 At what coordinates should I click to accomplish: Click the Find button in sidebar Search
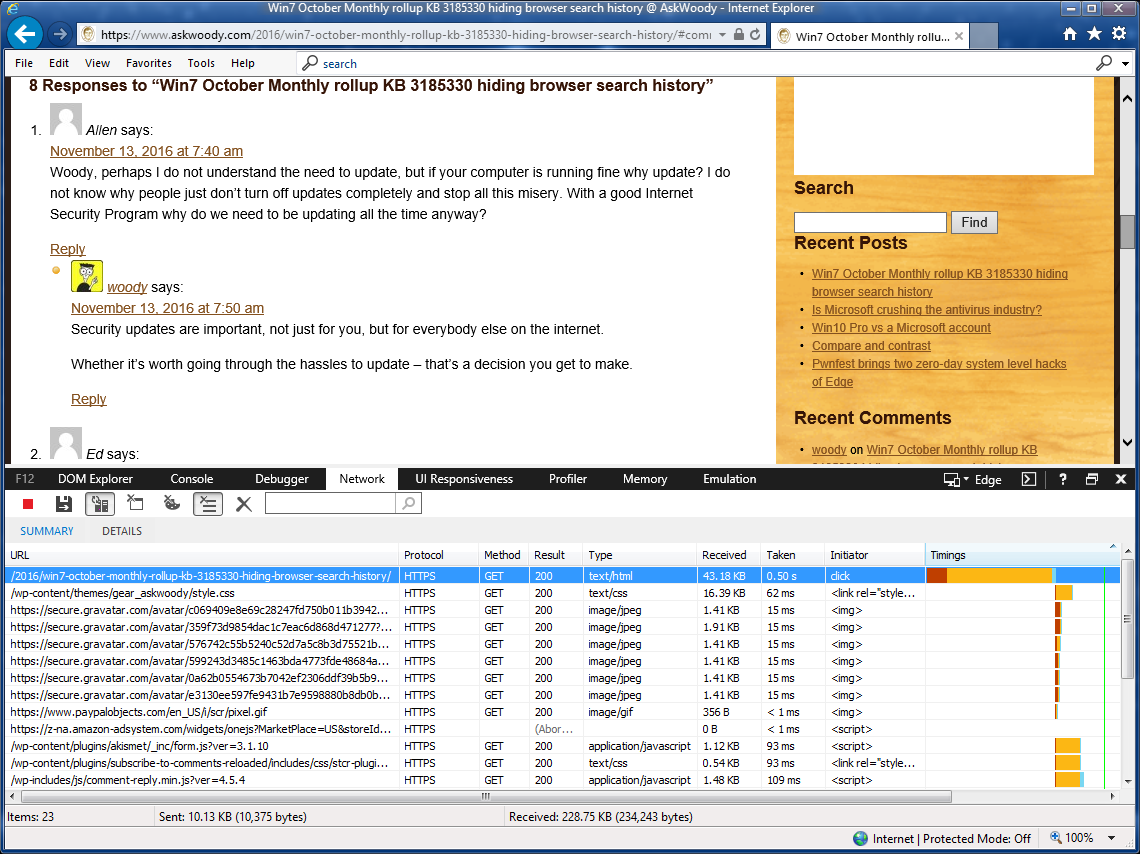pyautogui.click(x=974, y=222)
